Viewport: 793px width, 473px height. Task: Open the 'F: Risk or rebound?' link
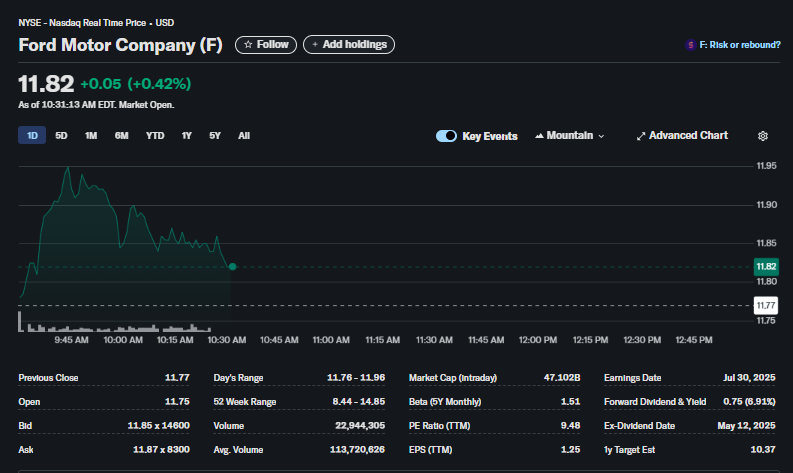click(739, 45)
